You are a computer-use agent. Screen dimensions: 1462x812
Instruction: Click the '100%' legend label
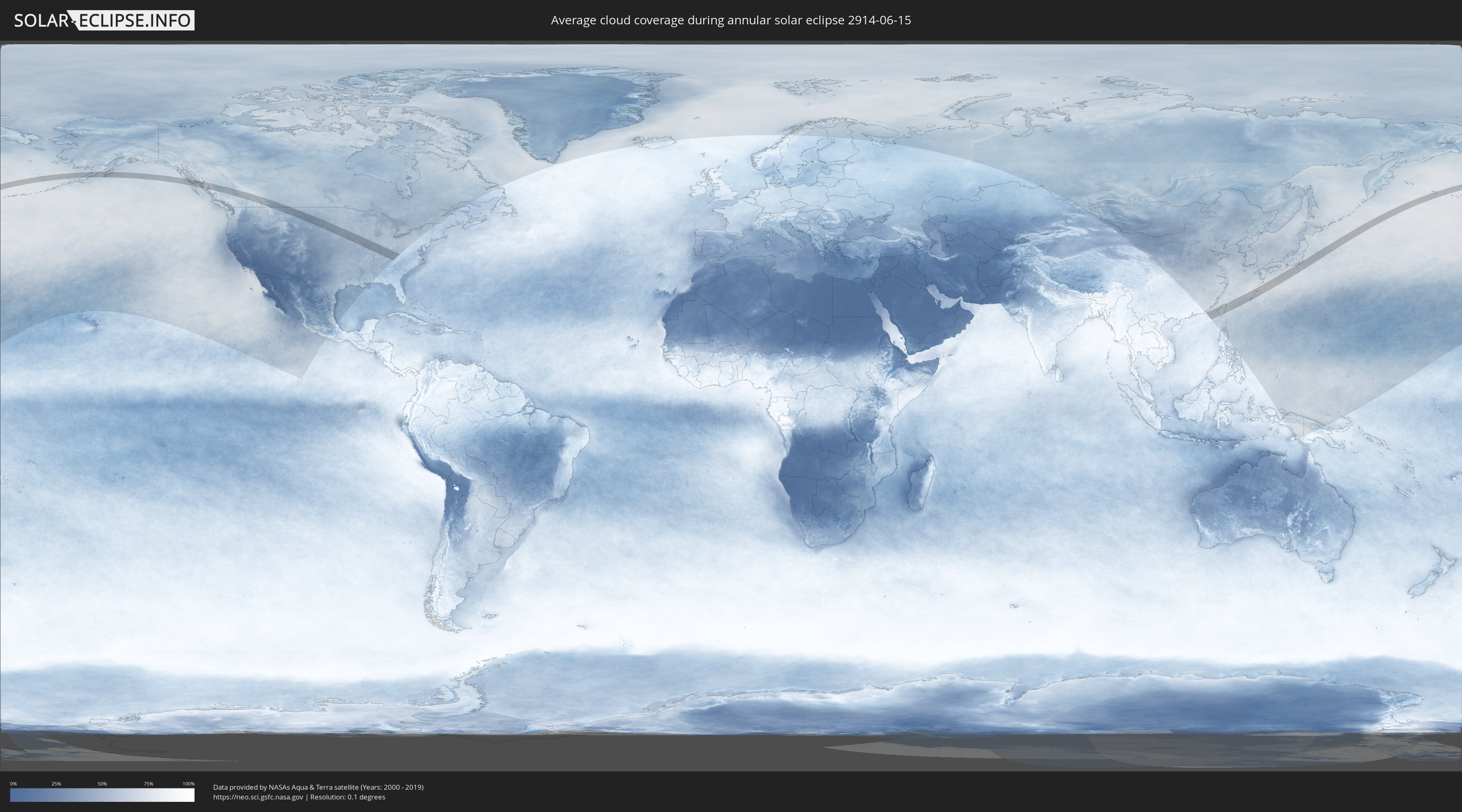[188, 784]
